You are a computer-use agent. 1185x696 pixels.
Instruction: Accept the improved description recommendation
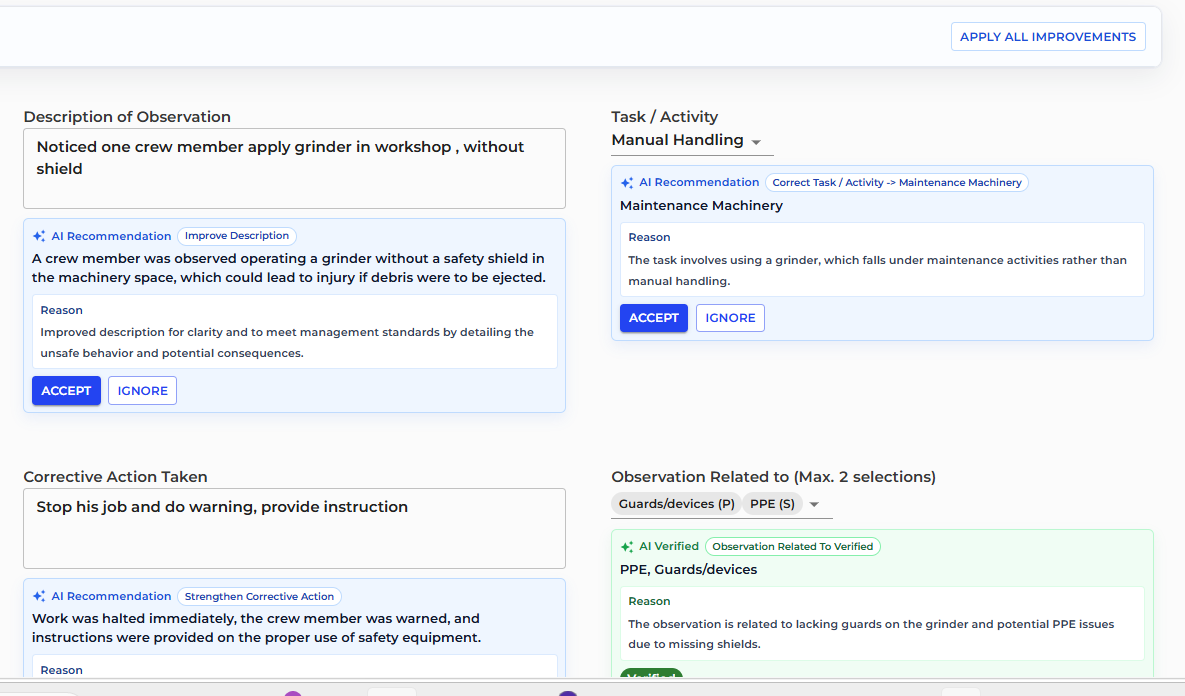[66, 391]
